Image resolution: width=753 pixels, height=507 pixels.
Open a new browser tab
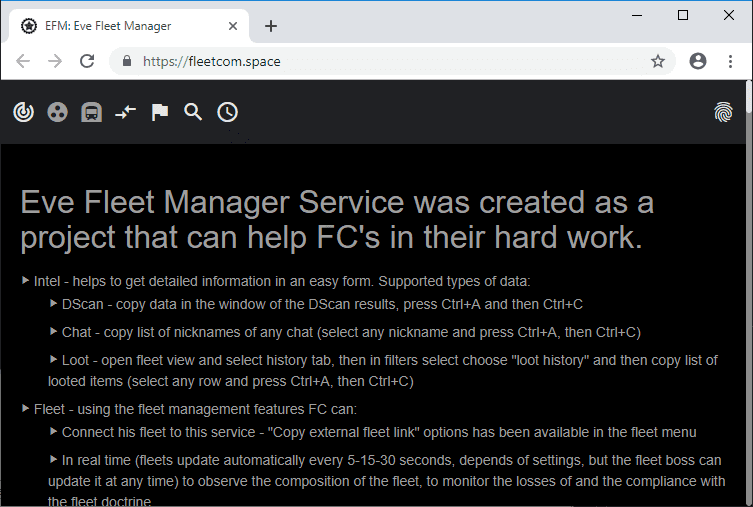270,26
